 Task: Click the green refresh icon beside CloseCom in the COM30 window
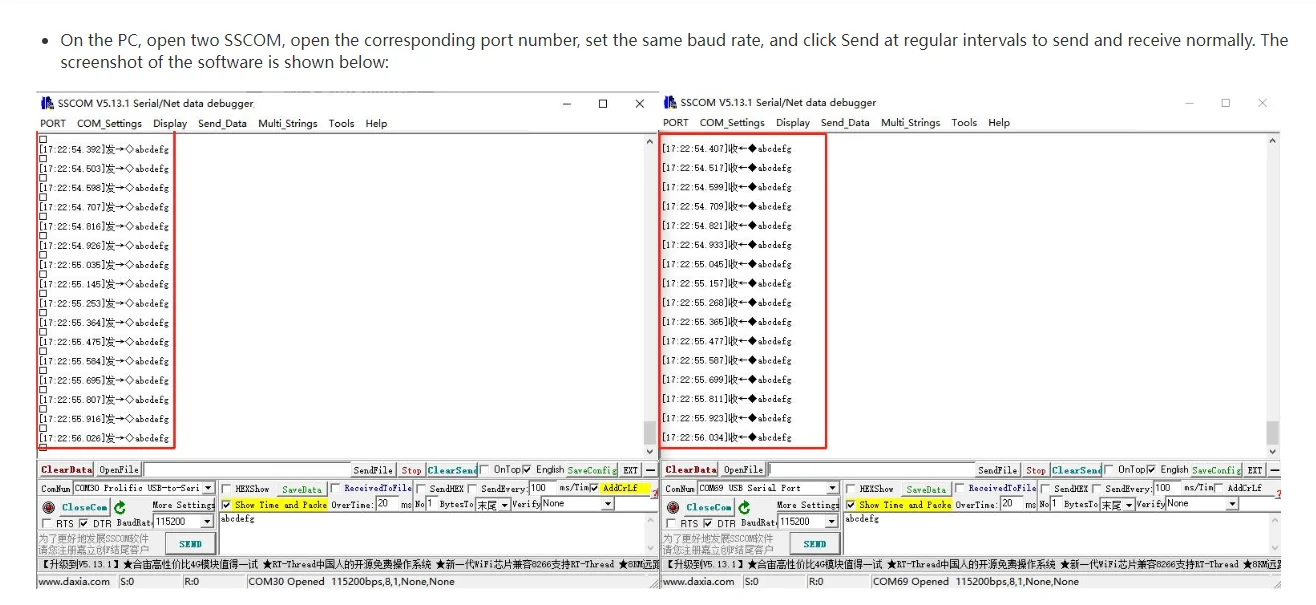click(120, 507)
